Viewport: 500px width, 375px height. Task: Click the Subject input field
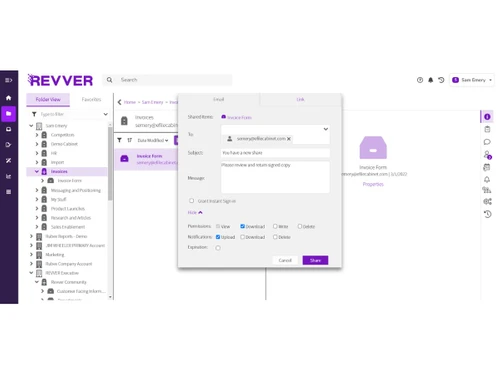pyautogui.click(x=275, y=153)
